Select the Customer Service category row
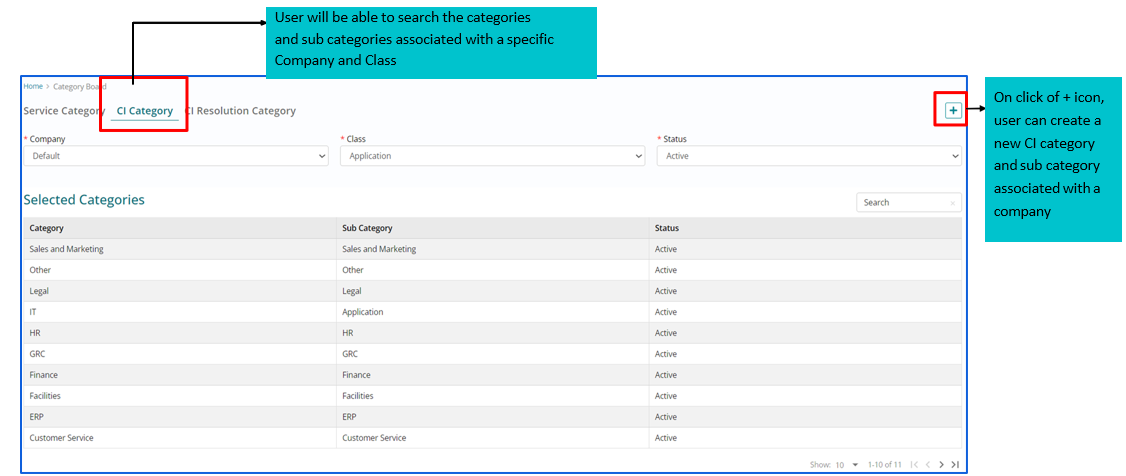 (62, 438)
